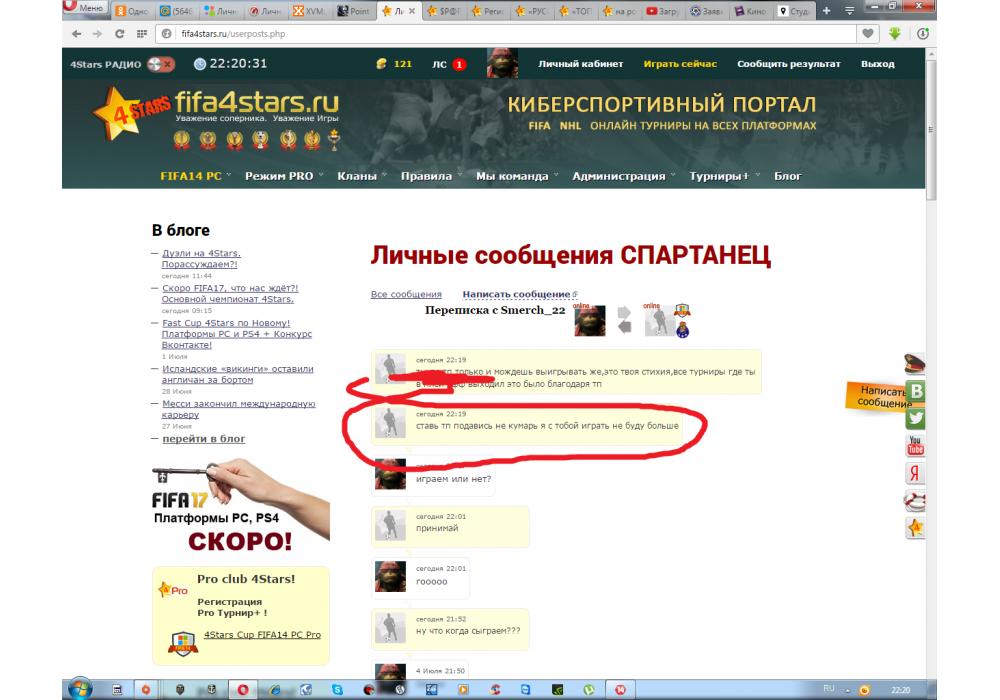Open the YouTube sidebar icon

click(914, 446)
